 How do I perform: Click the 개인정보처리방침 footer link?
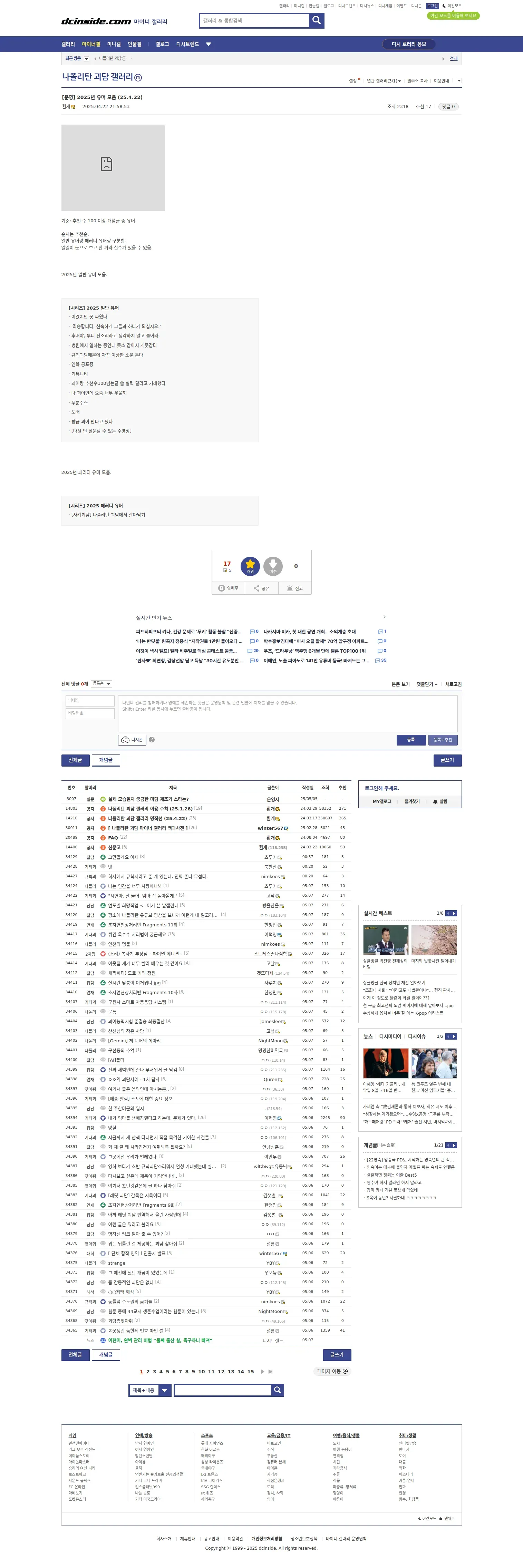pos(267,1538)
